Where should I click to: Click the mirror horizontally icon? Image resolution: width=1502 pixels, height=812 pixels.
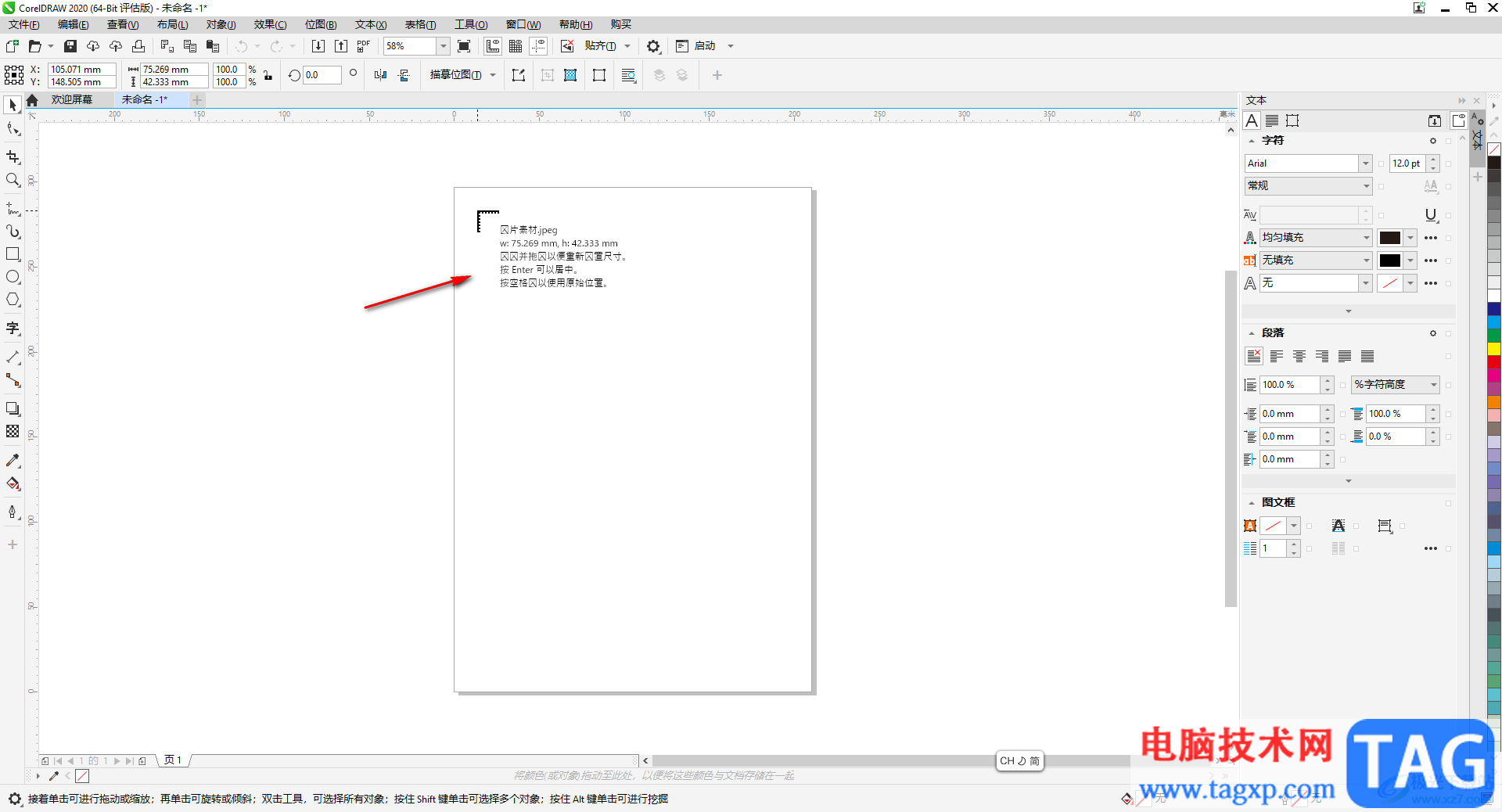[x=380, y=75]
